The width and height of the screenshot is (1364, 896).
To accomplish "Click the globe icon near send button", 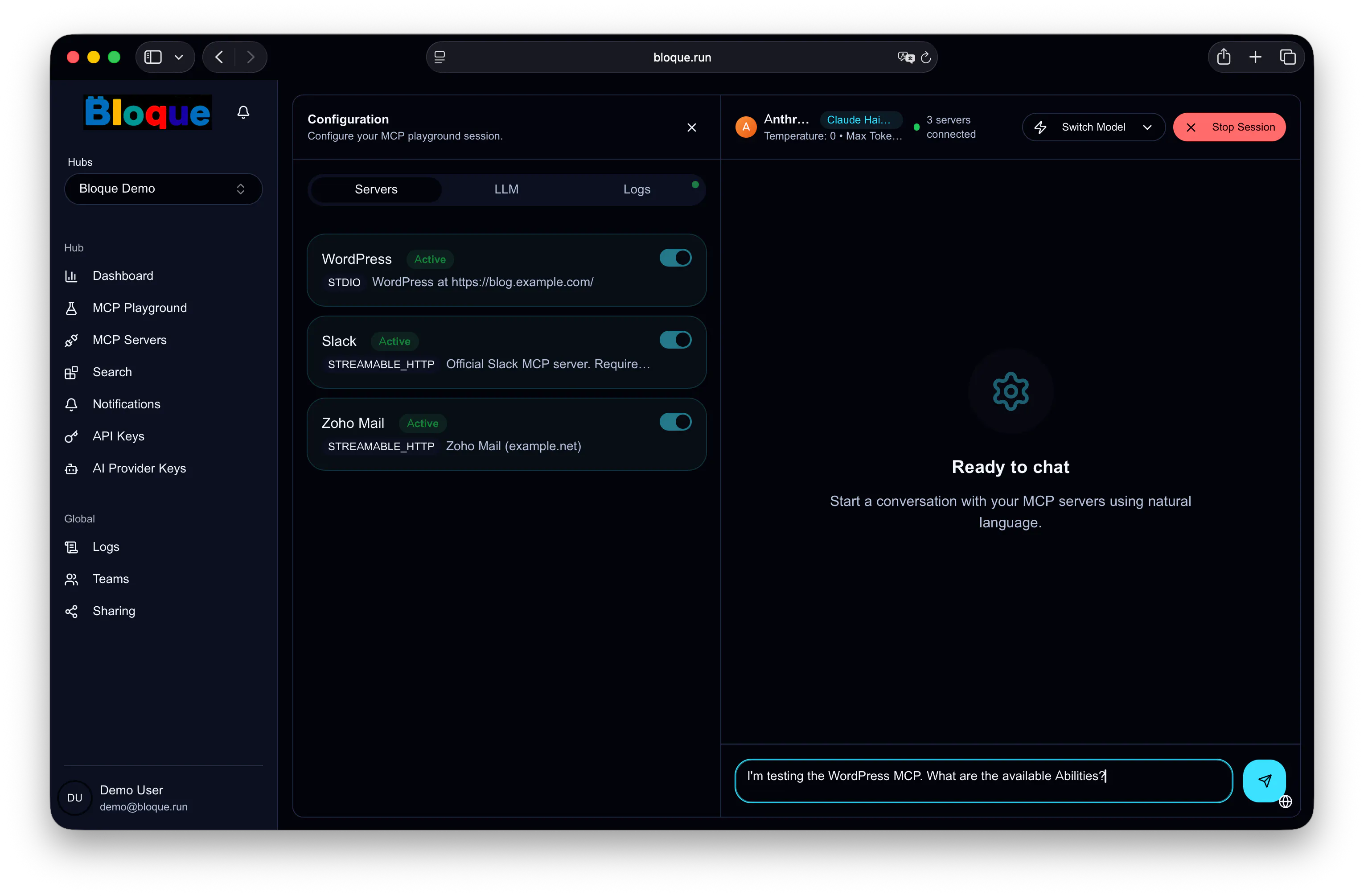I will click(1286, 801).
